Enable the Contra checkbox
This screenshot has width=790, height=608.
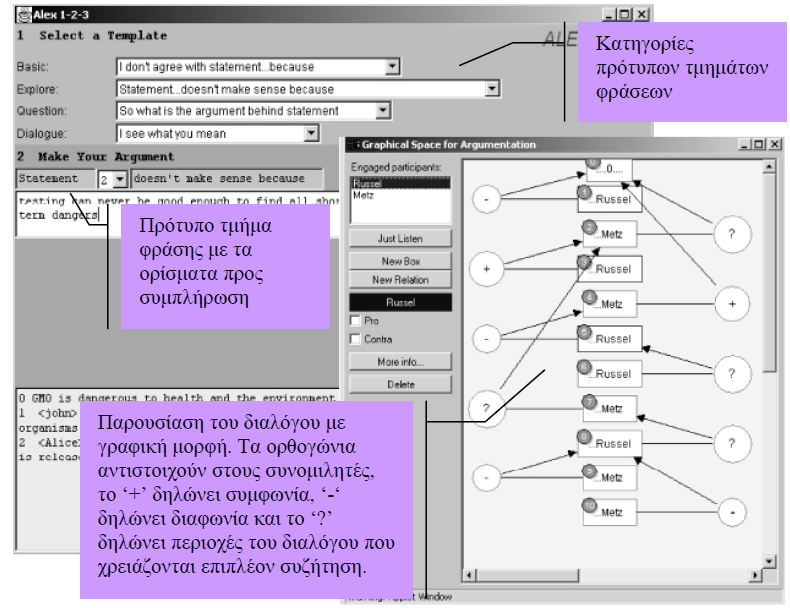coord(355,339)
